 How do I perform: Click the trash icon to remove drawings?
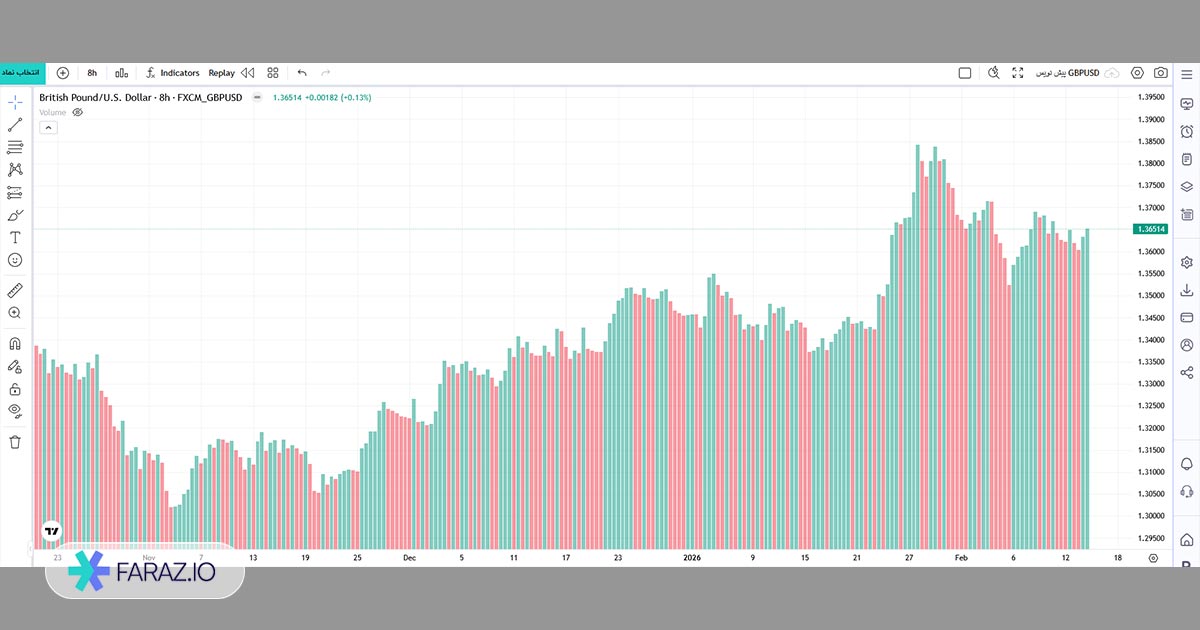pyautogui.click(x=15, y=441)
